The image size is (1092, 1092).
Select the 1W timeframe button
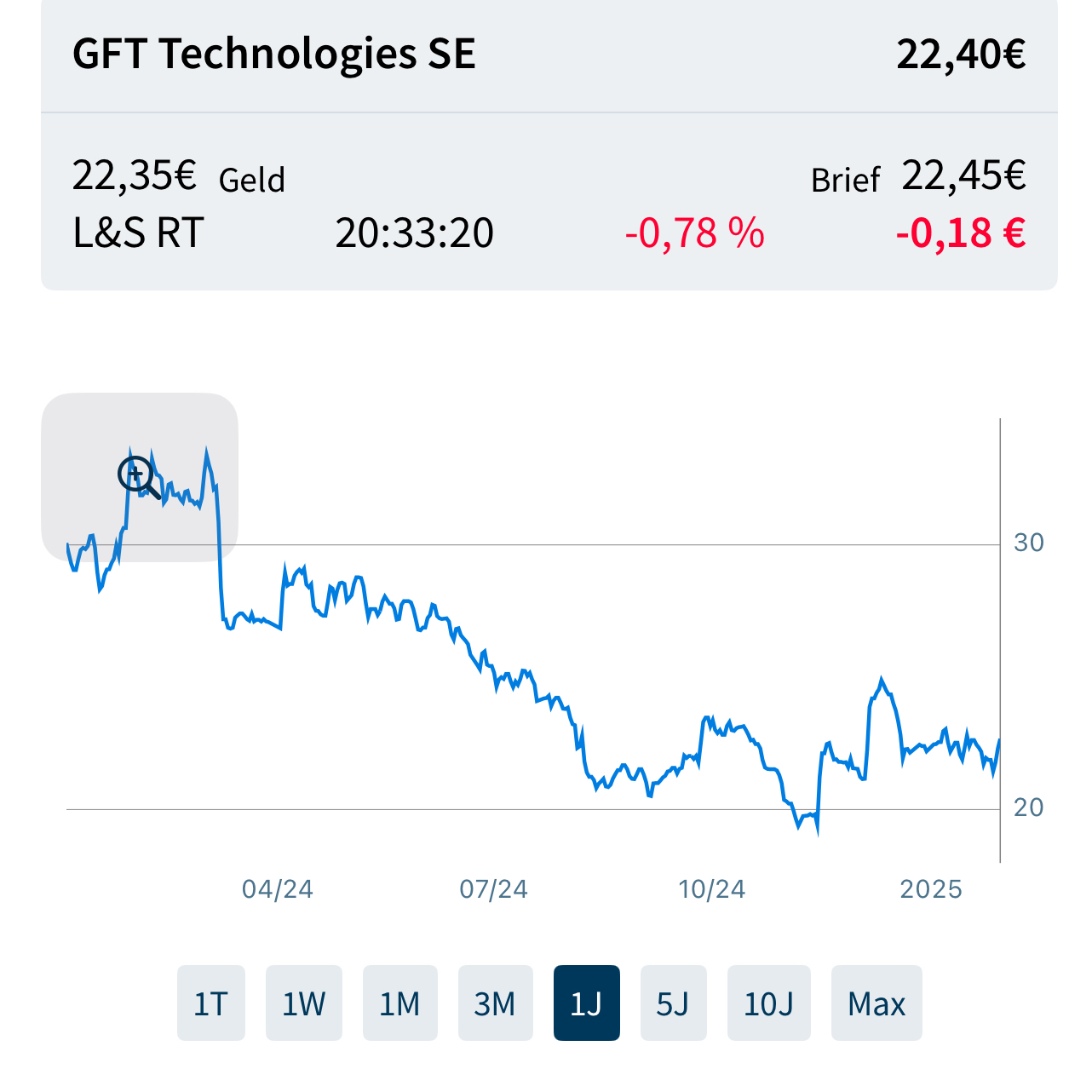(x=304, y=1003)
